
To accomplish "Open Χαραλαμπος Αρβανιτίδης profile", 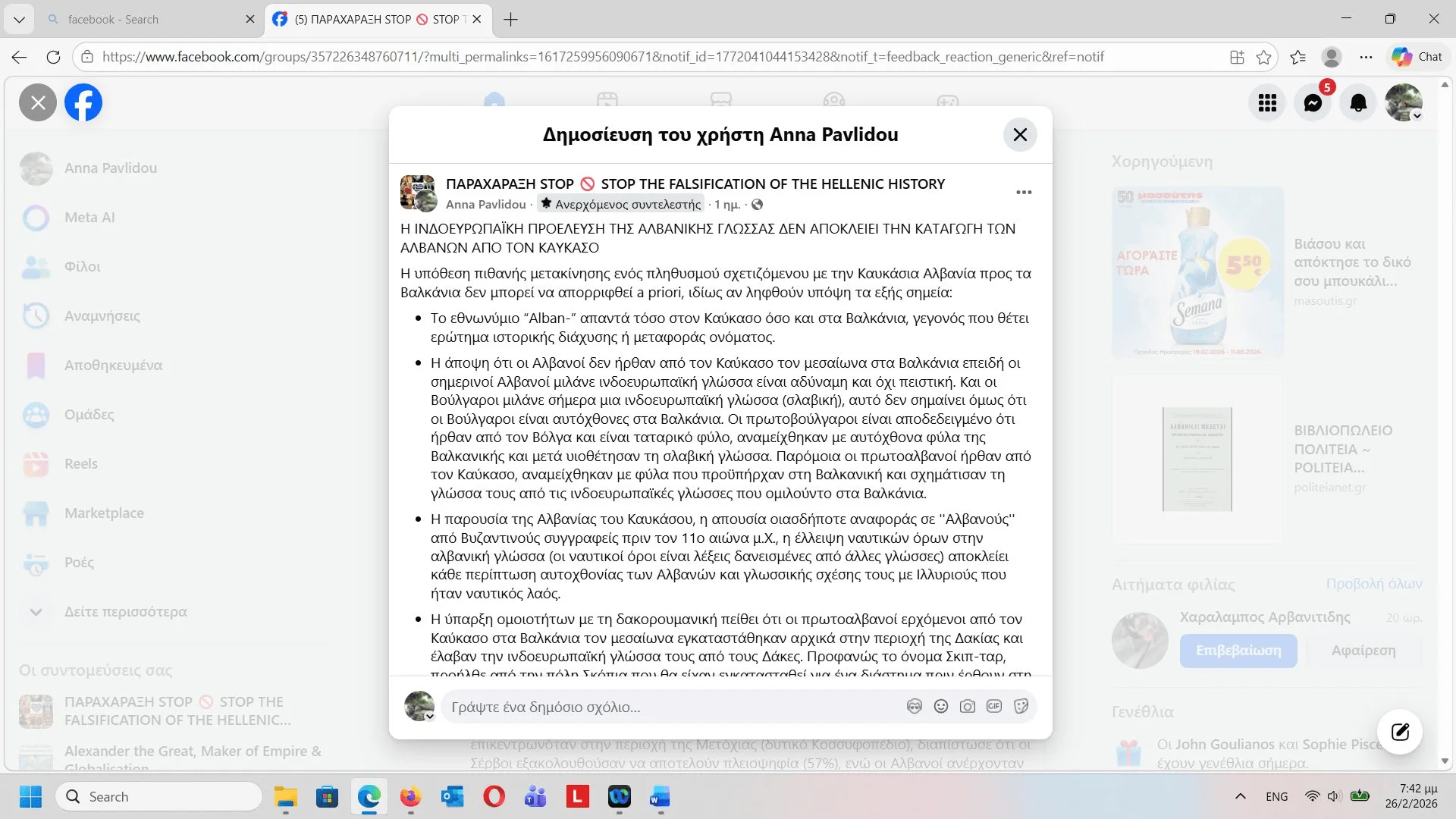I will coord(1265,617).
